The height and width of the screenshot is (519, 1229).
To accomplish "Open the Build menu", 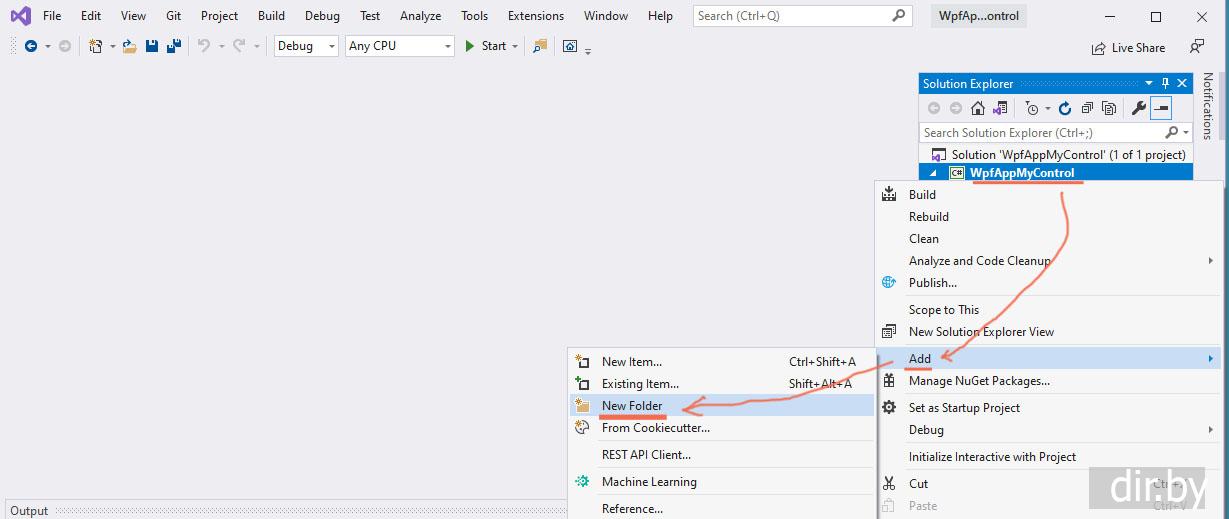I will (x=271, y=16).
